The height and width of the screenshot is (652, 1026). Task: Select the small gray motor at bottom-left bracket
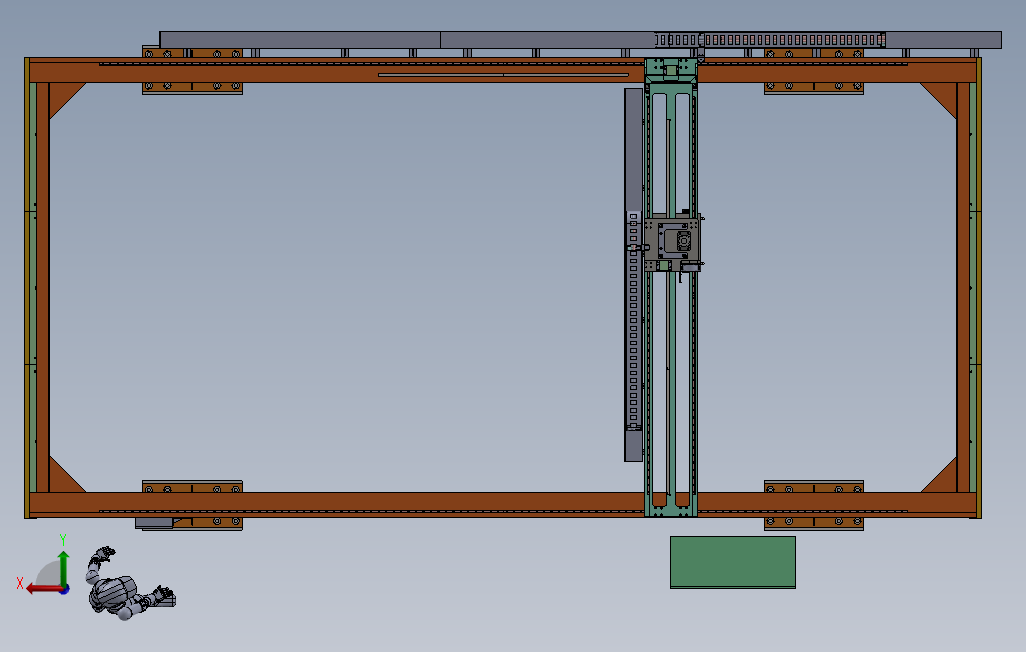click(x=154, y=523)
